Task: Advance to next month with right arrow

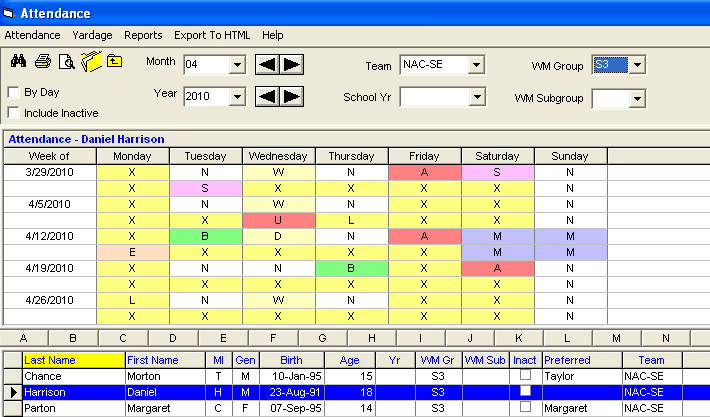Action: coord(291,65)
